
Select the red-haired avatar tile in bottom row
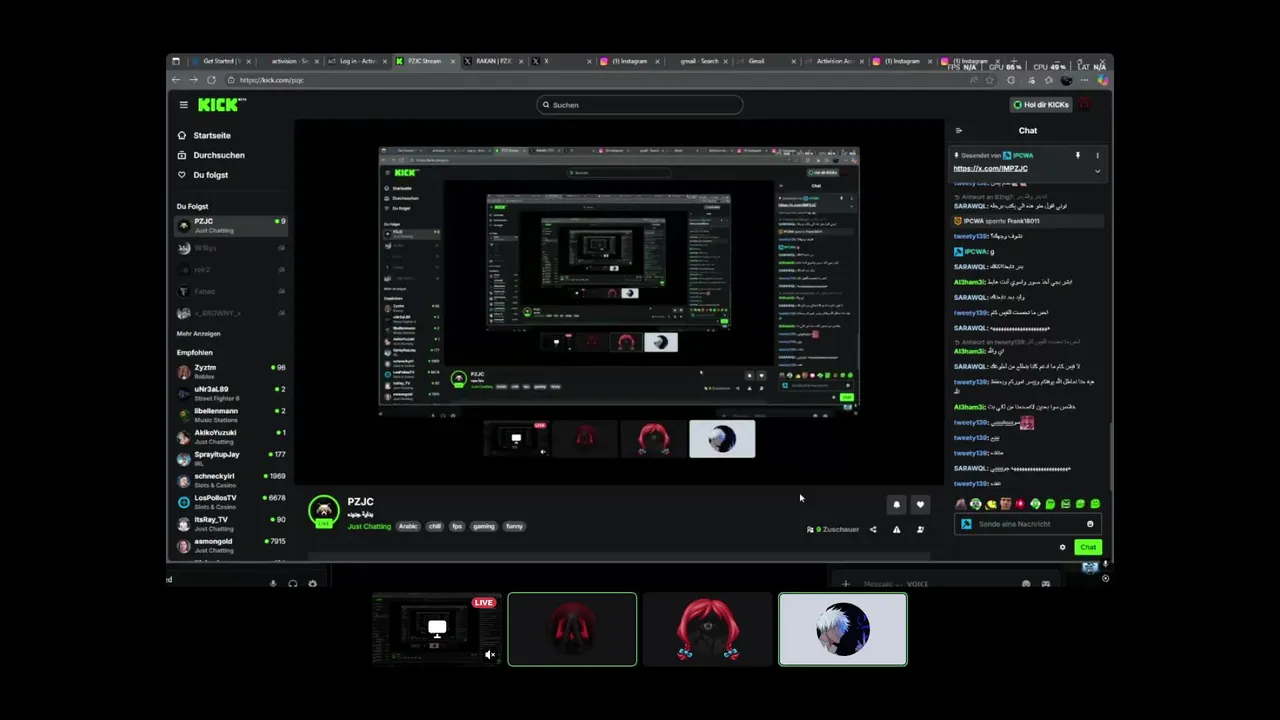pyautogui.click(x=708, y=629)
